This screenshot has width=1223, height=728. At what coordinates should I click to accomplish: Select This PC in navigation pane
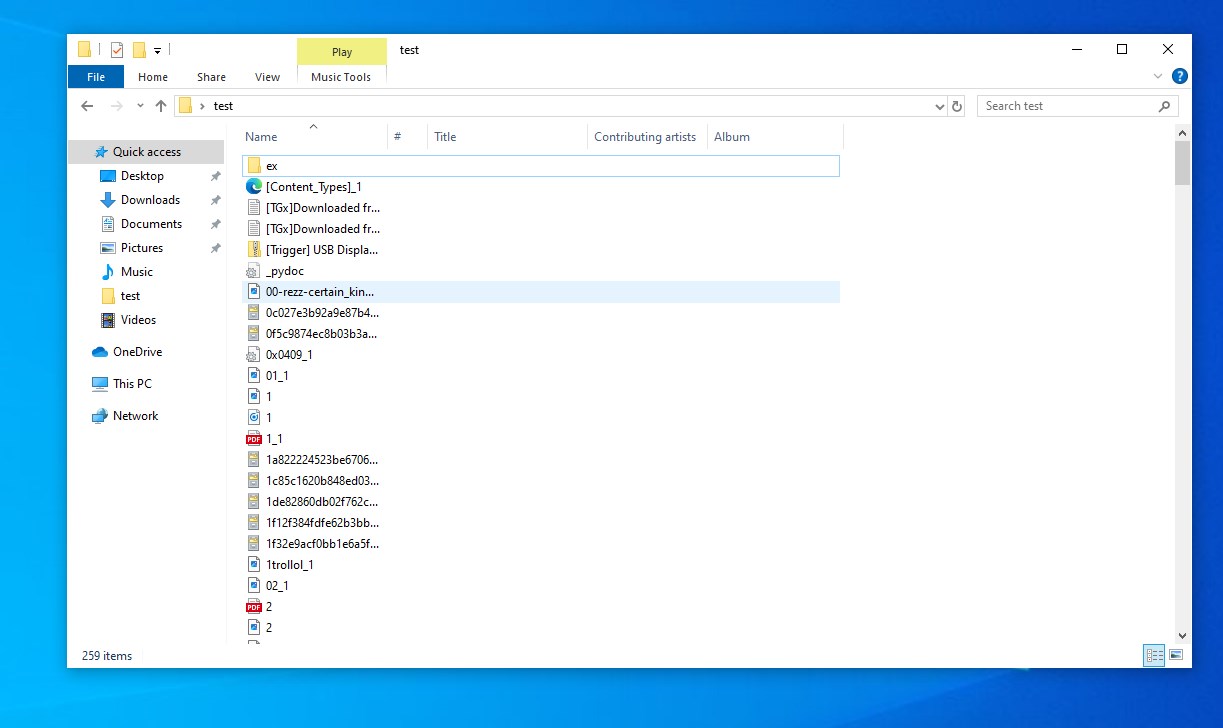tap(132, 384)
